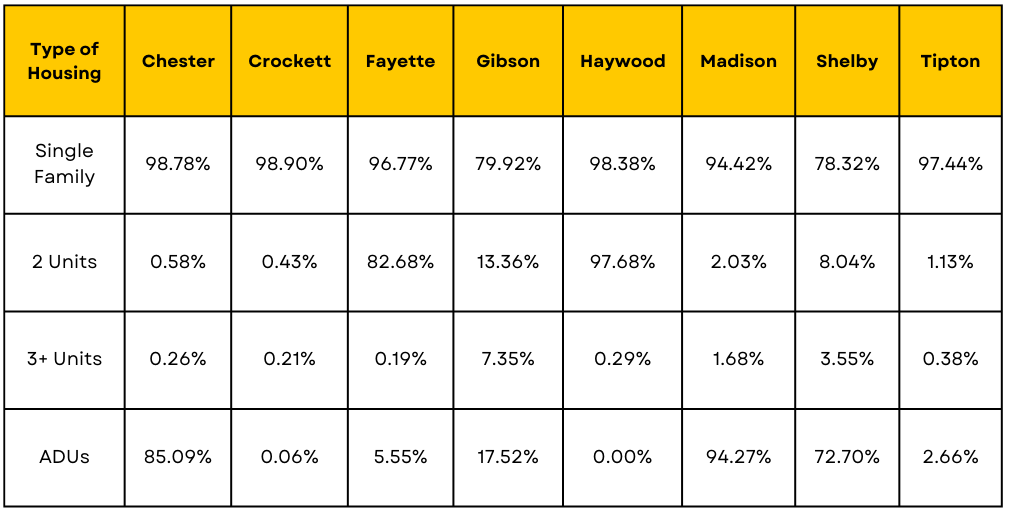Select the Tipton column header
1009x512 pixels.
click(x=950, y=61)
